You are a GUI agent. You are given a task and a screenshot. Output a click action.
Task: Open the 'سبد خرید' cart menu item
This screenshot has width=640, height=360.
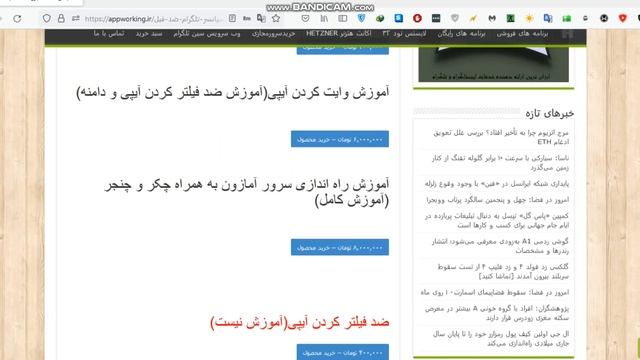pos(149,34)
